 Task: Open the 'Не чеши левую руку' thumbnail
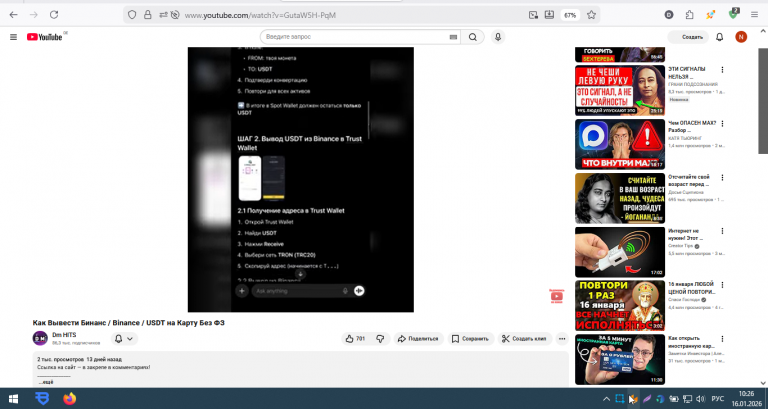point(620,91)
